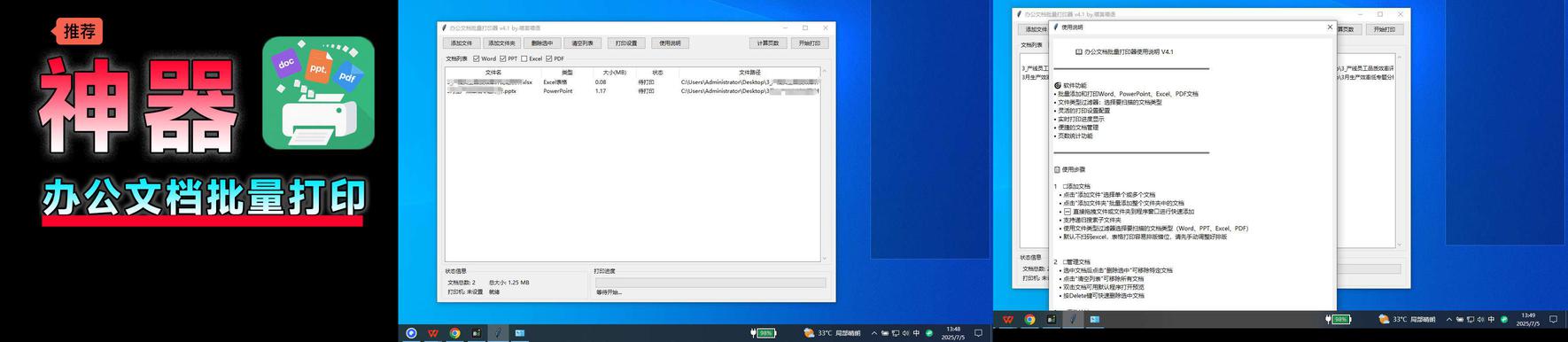
Task: Switch 中 input method on 13:48 taskbar
Action: tap(916, 333)
